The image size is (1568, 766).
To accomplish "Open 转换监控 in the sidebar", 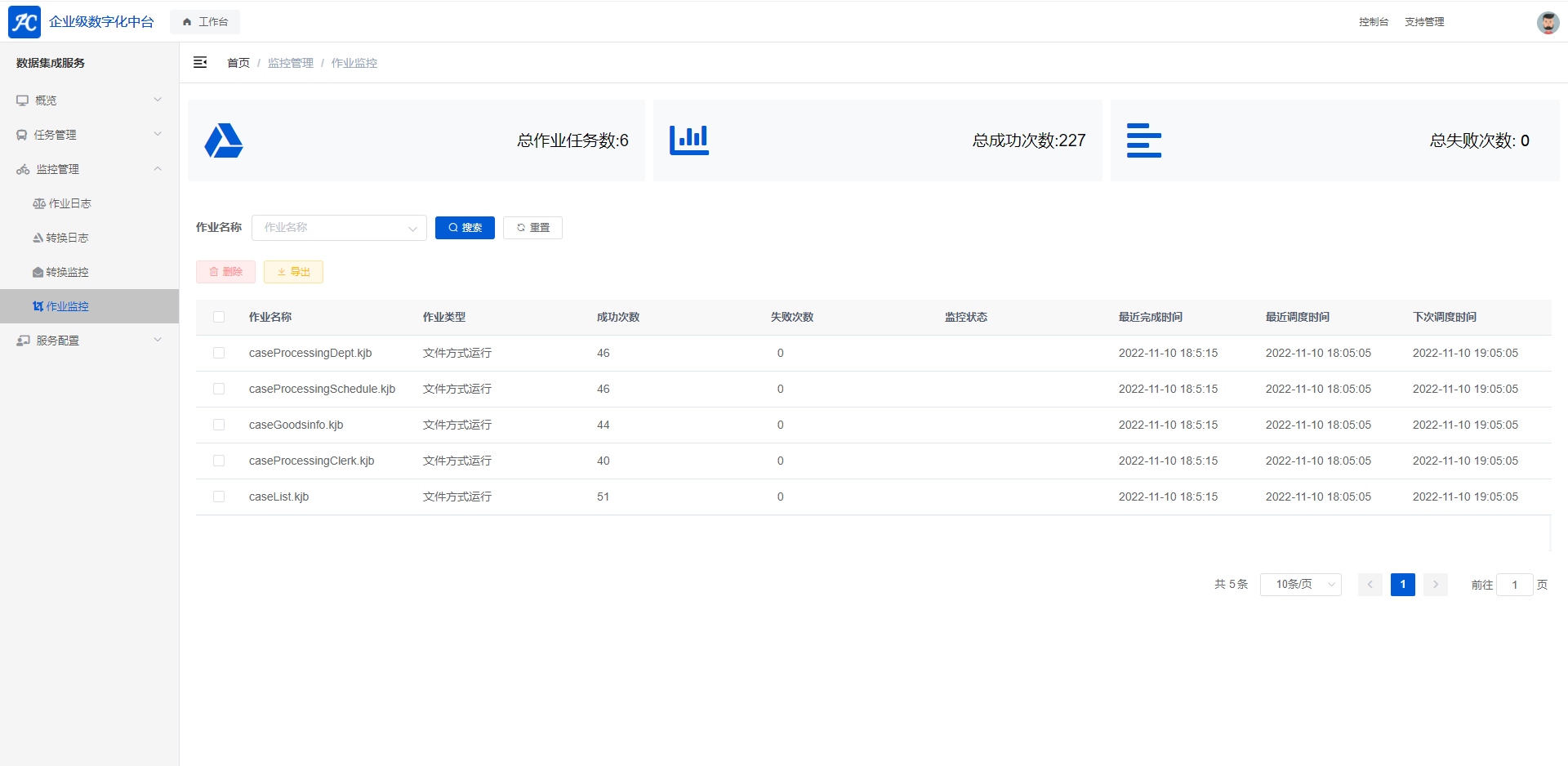I will point(67,272).
